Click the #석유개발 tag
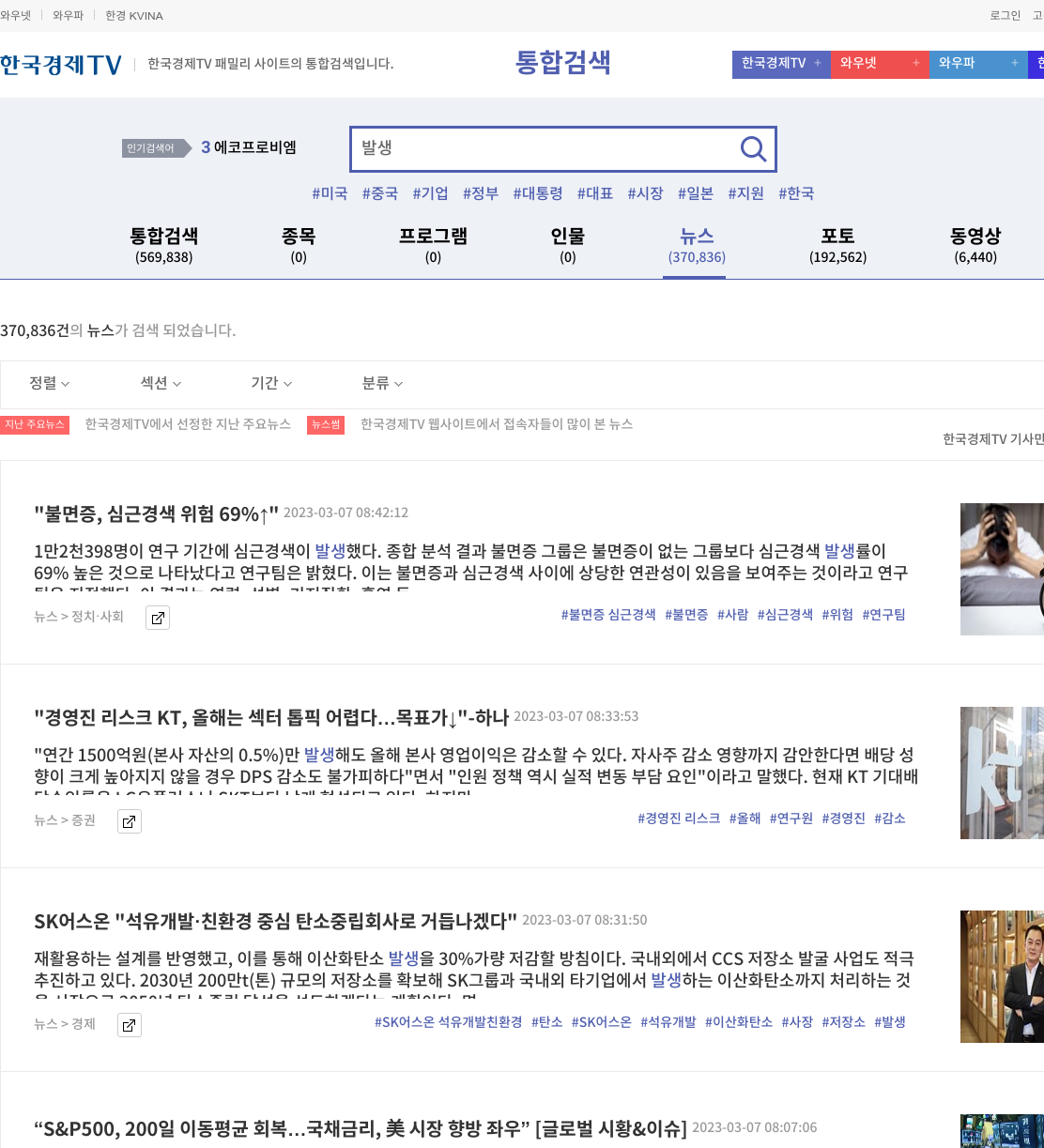 pyautogui.click(x=668, y=1022)
